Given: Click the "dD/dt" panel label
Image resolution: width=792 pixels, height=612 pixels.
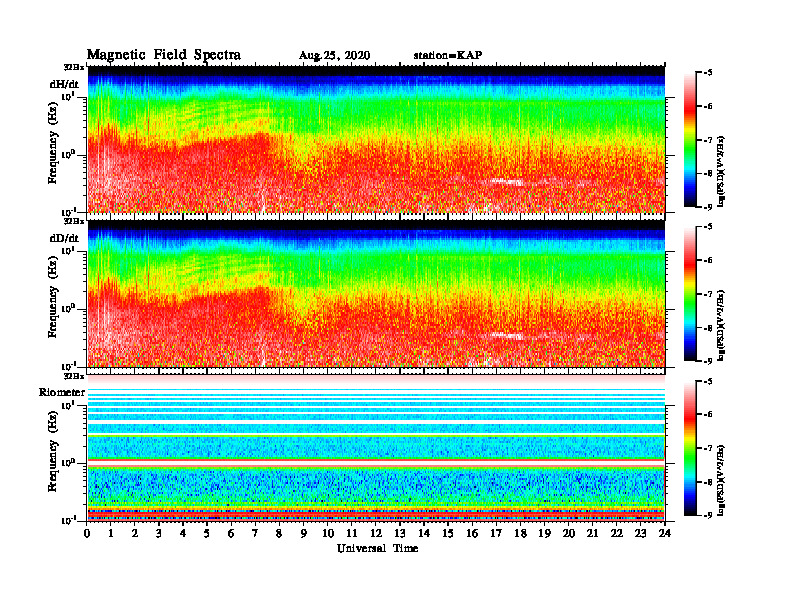Looking at the screenshot, I should (x=64, y=238).
